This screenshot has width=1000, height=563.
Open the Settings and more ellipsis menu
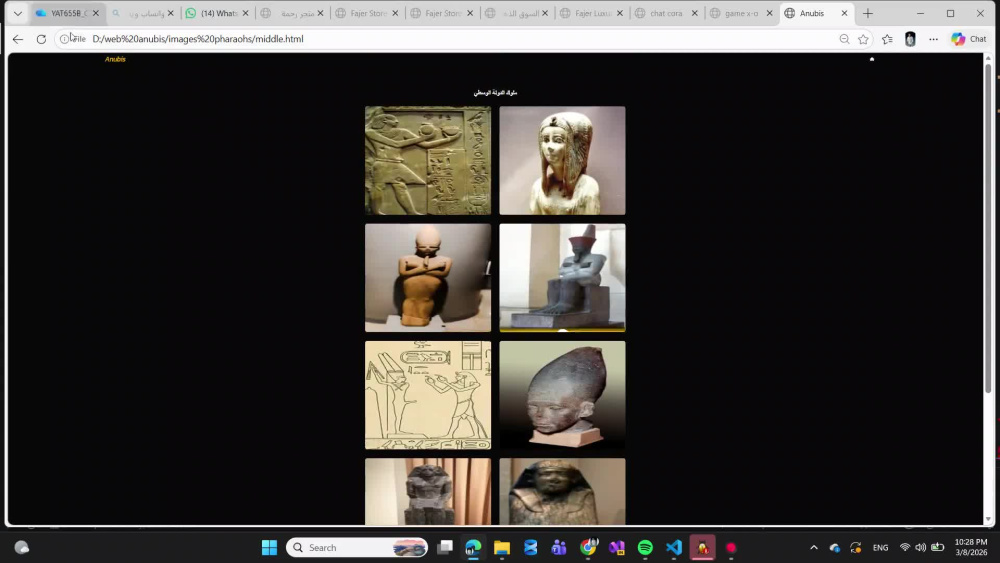pyautogui.click(x=934, y=39)
